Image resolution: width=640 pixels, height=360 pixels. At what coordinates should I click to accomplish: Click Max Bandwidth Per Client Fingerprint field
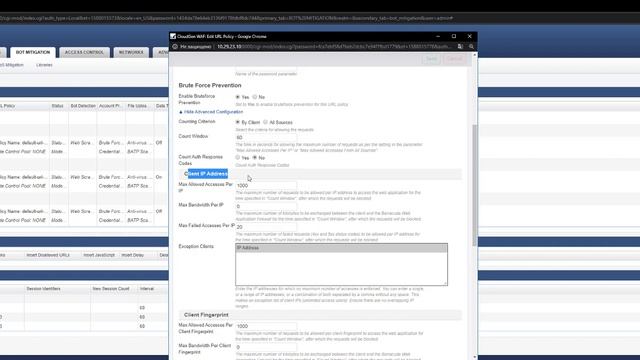click(266, 347)
